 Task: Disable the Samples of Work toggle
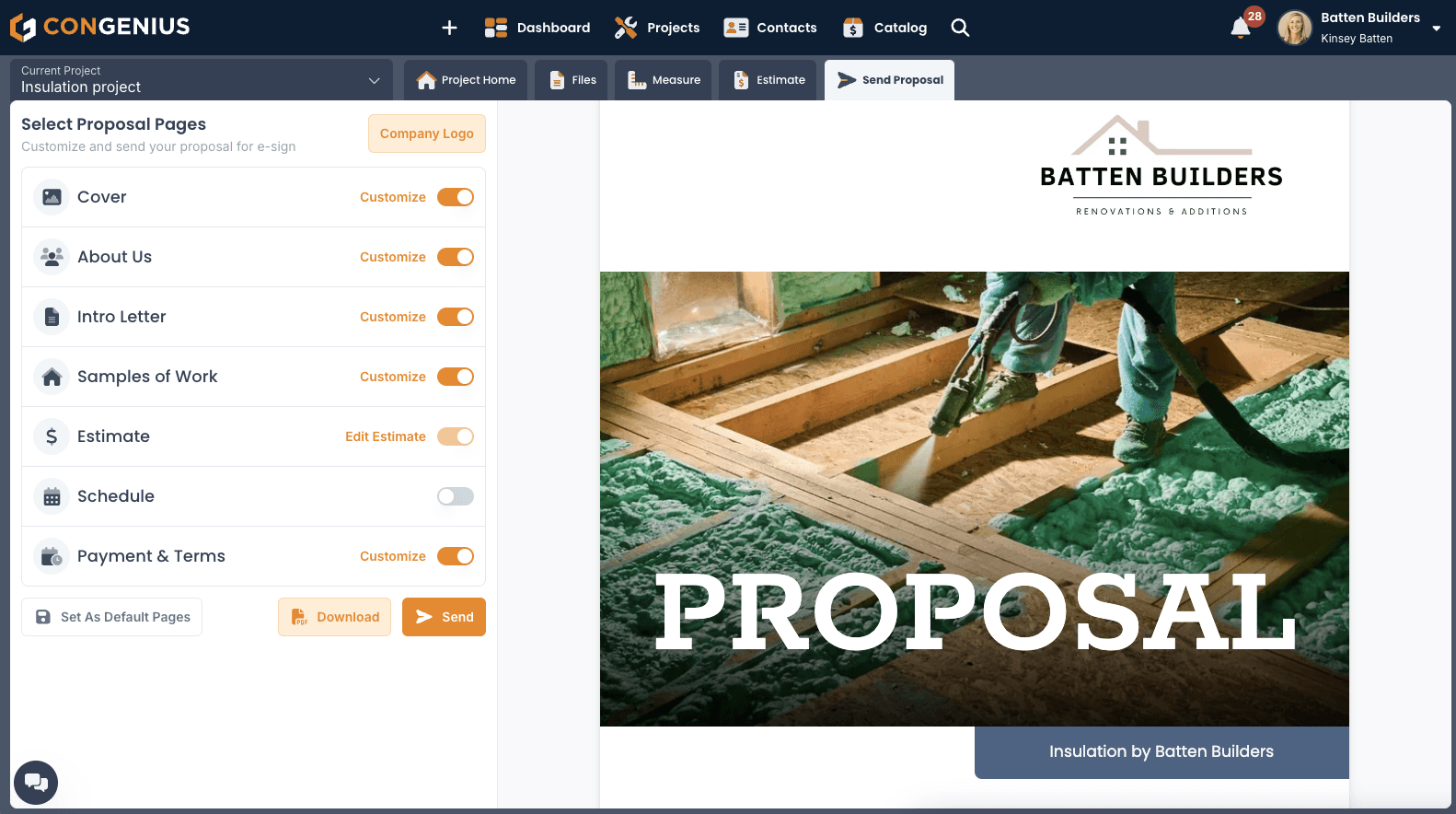pos(456,377)
